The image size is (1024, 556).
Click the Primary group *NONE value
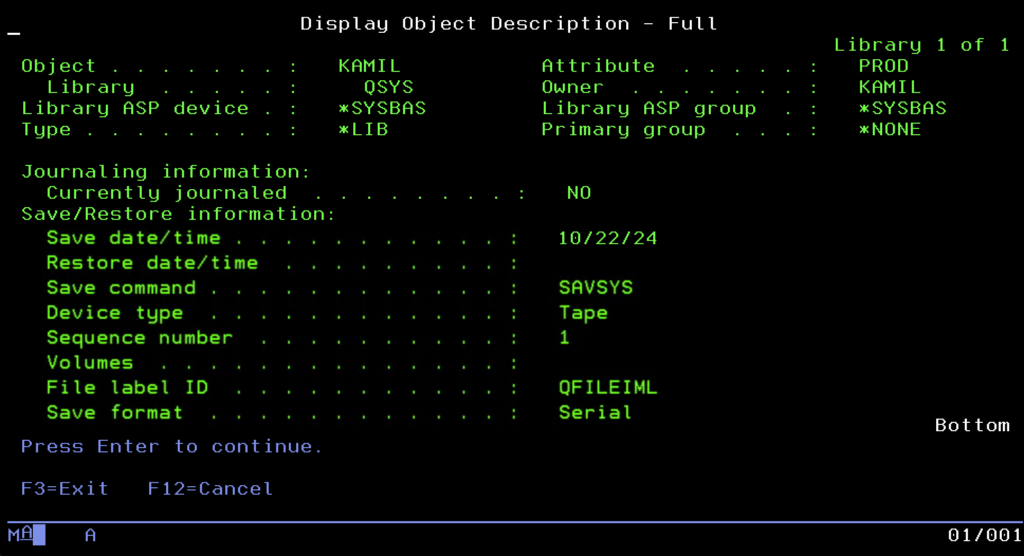pos(890,130)
